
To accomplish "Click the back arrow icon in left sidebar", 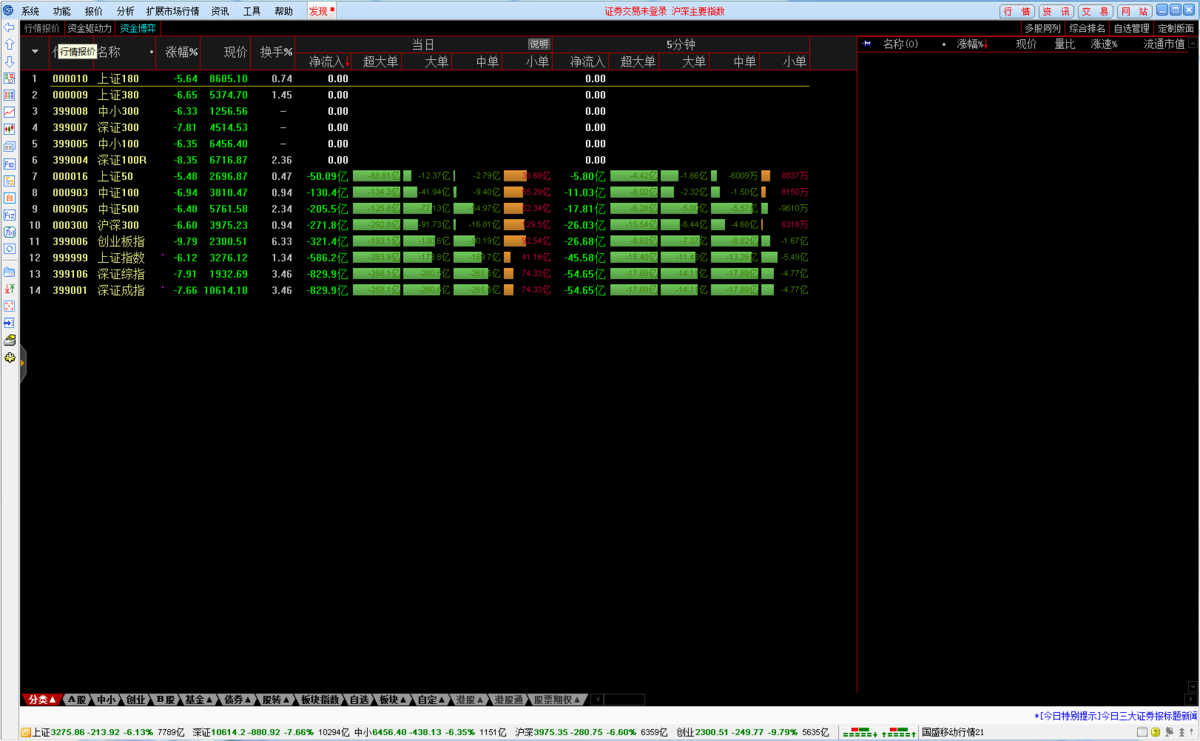I will [x=9, y=28].
